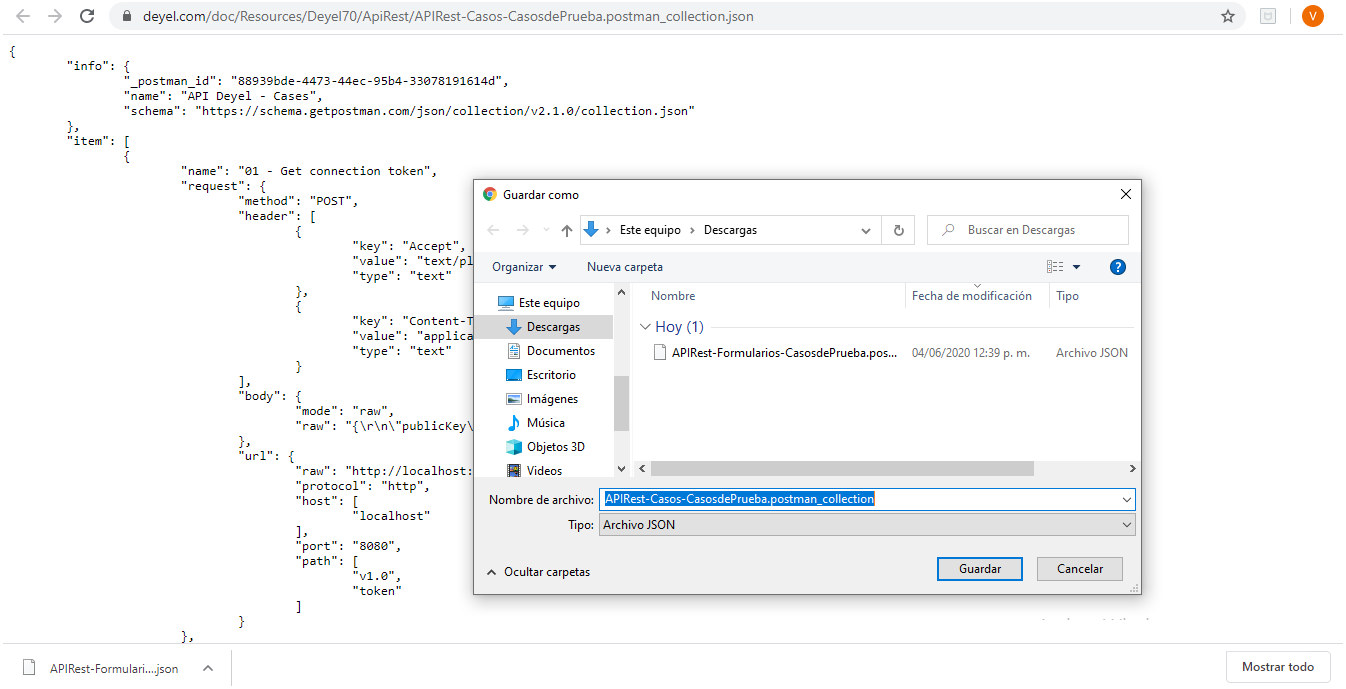Click the Buscar en Descargas search box
1346x689 pixels.
point(1028,230)
